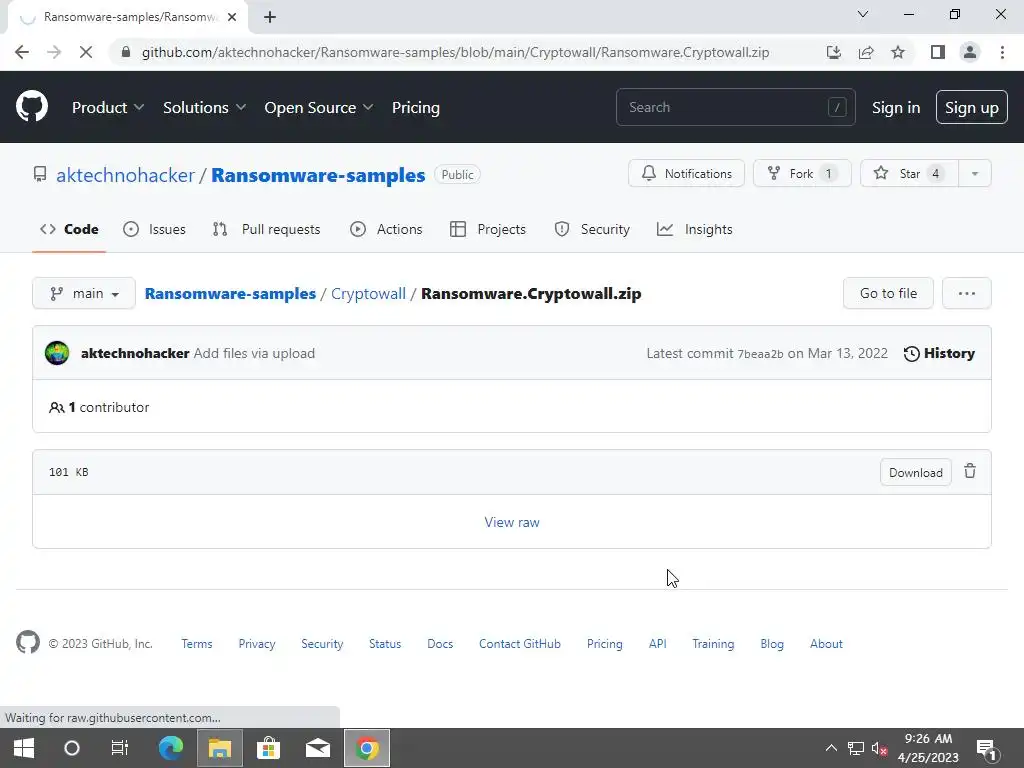1024x768 pixels.
Task: Stop page loading in Chrome toolbar
Action: [86, 52]
